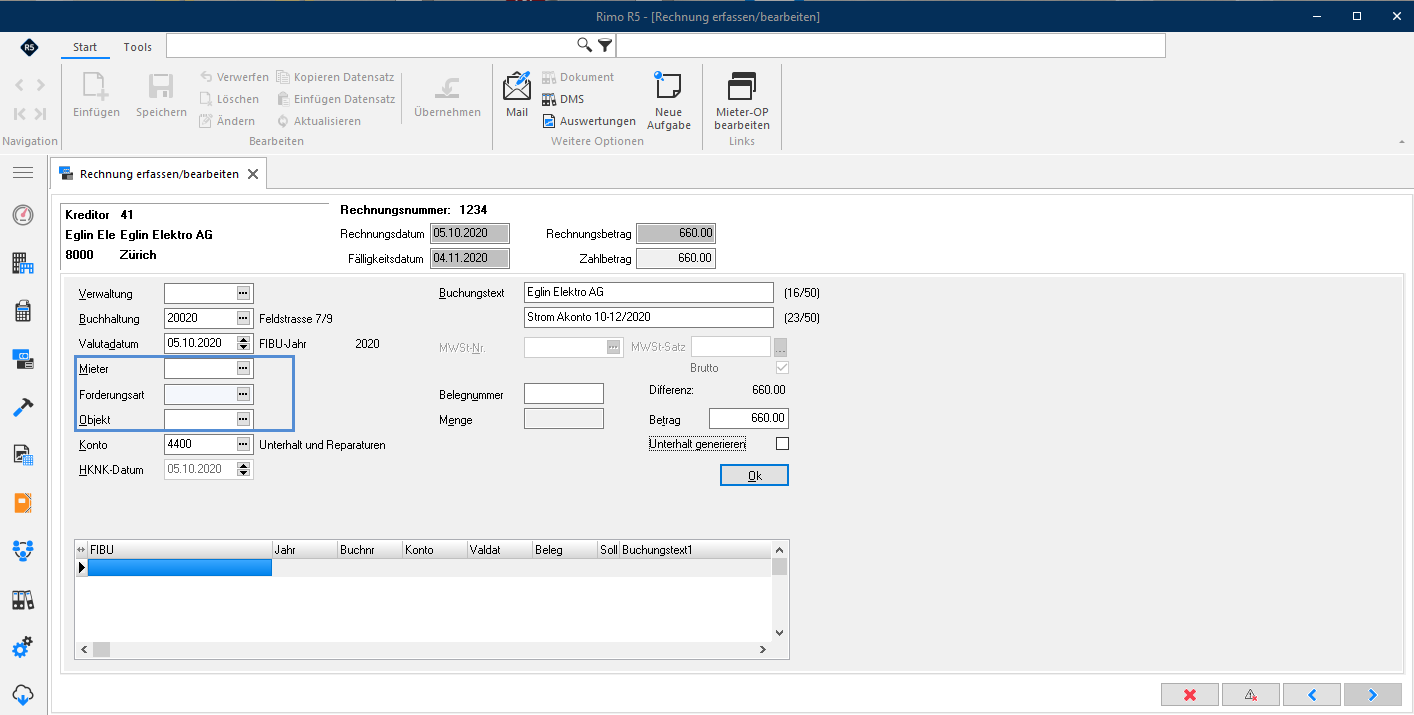Open the hammer sidebar icon
The image size is (1414, 715).
(x=23, y=407)
